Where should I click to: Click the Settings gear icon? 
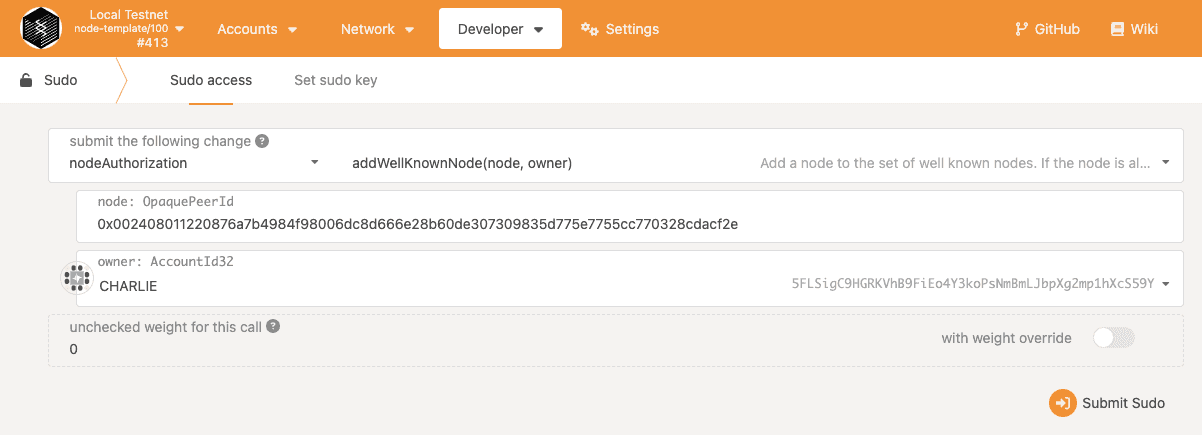tap(589, 29)
